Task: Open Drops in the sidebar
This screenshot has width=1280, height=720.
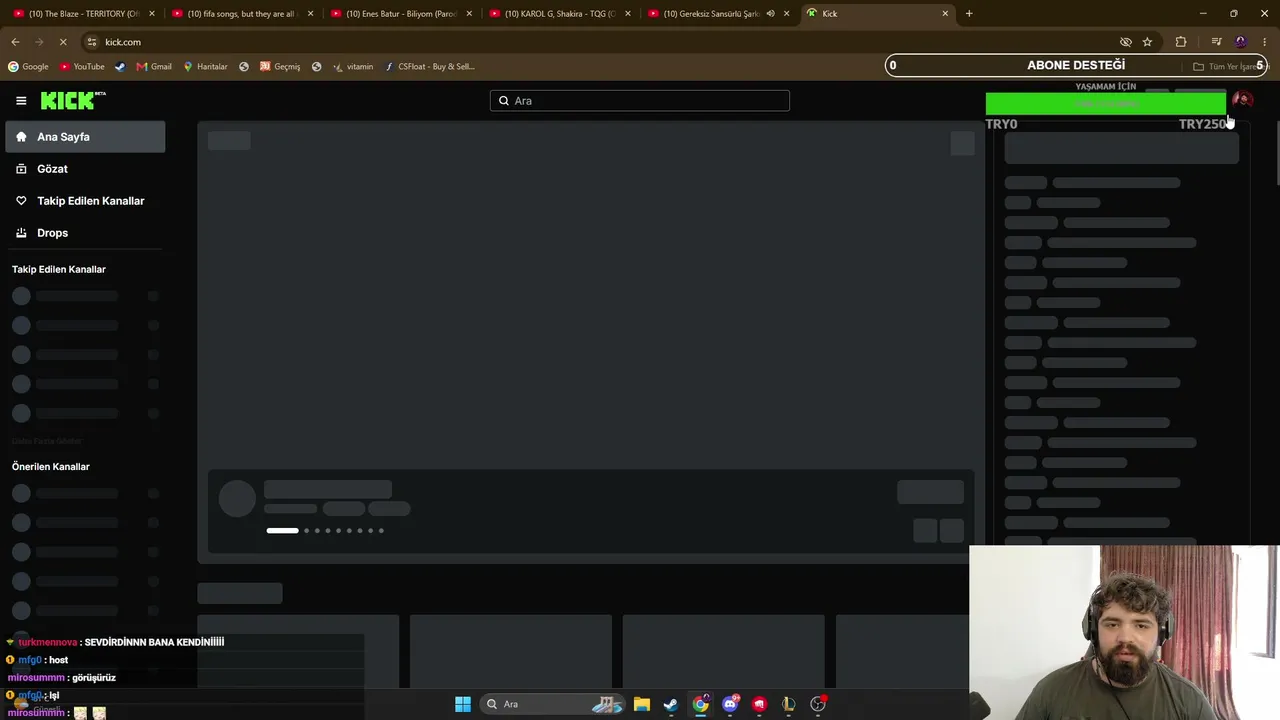Action: tap(85, 233)
